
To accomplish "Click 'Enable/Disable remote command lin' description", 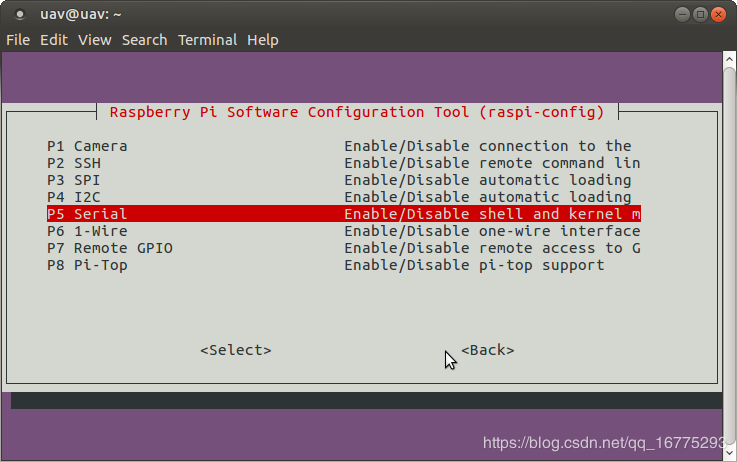I will pyautogui.click(x=492, y=163).
